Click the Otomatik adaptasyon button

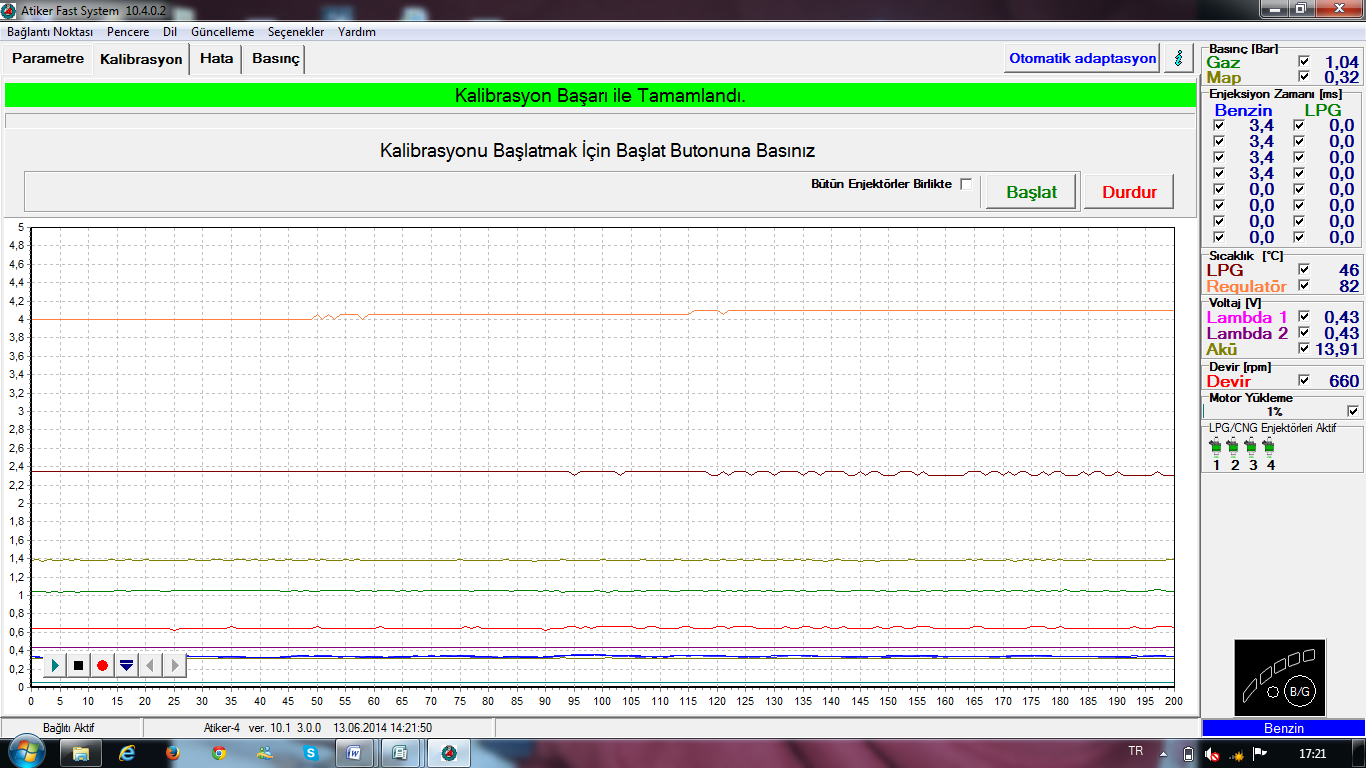[1082, 58]
